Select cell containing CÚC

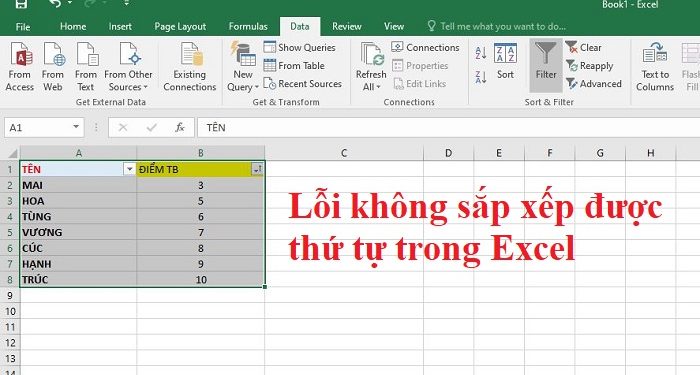point(78,248)
